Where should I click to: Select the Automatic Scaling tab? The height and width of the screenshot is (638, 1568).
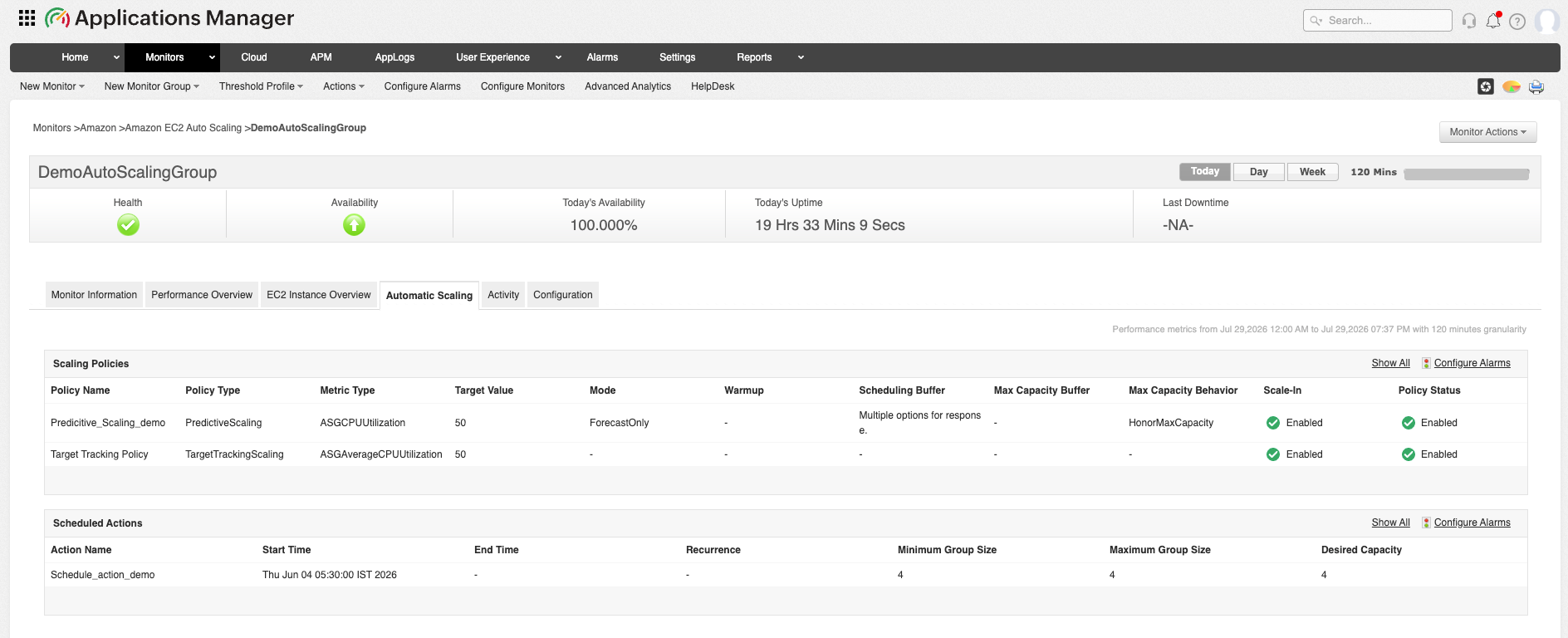(x=429, y=296)
